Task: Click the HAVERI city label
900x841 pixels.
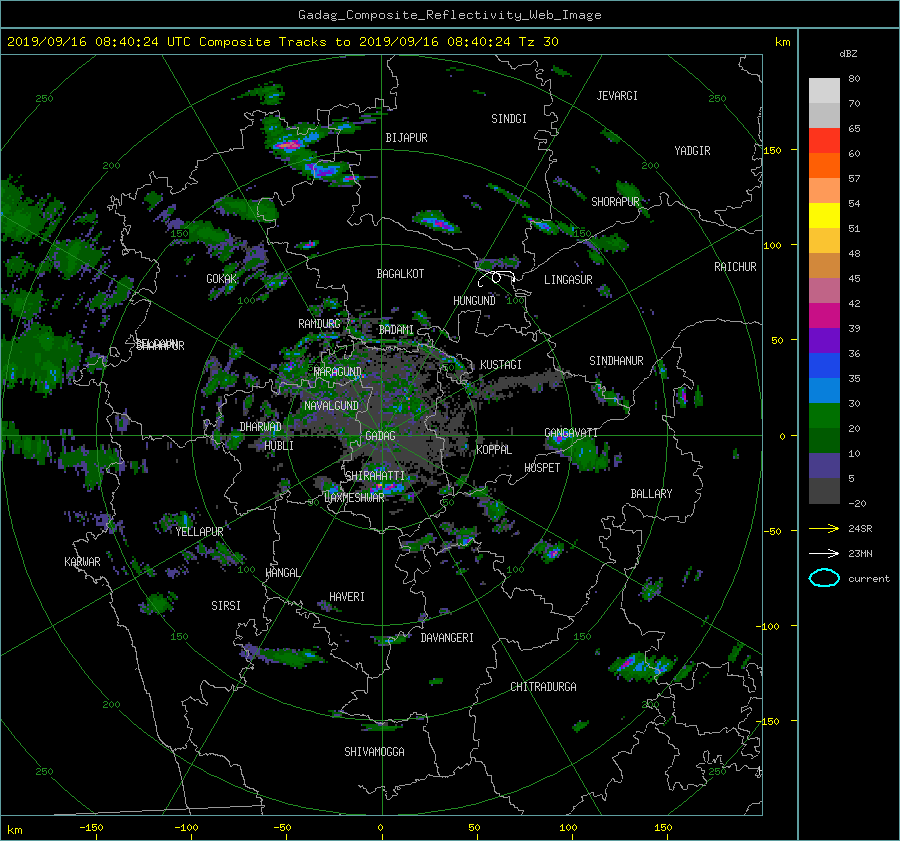Action: point(347,597)
